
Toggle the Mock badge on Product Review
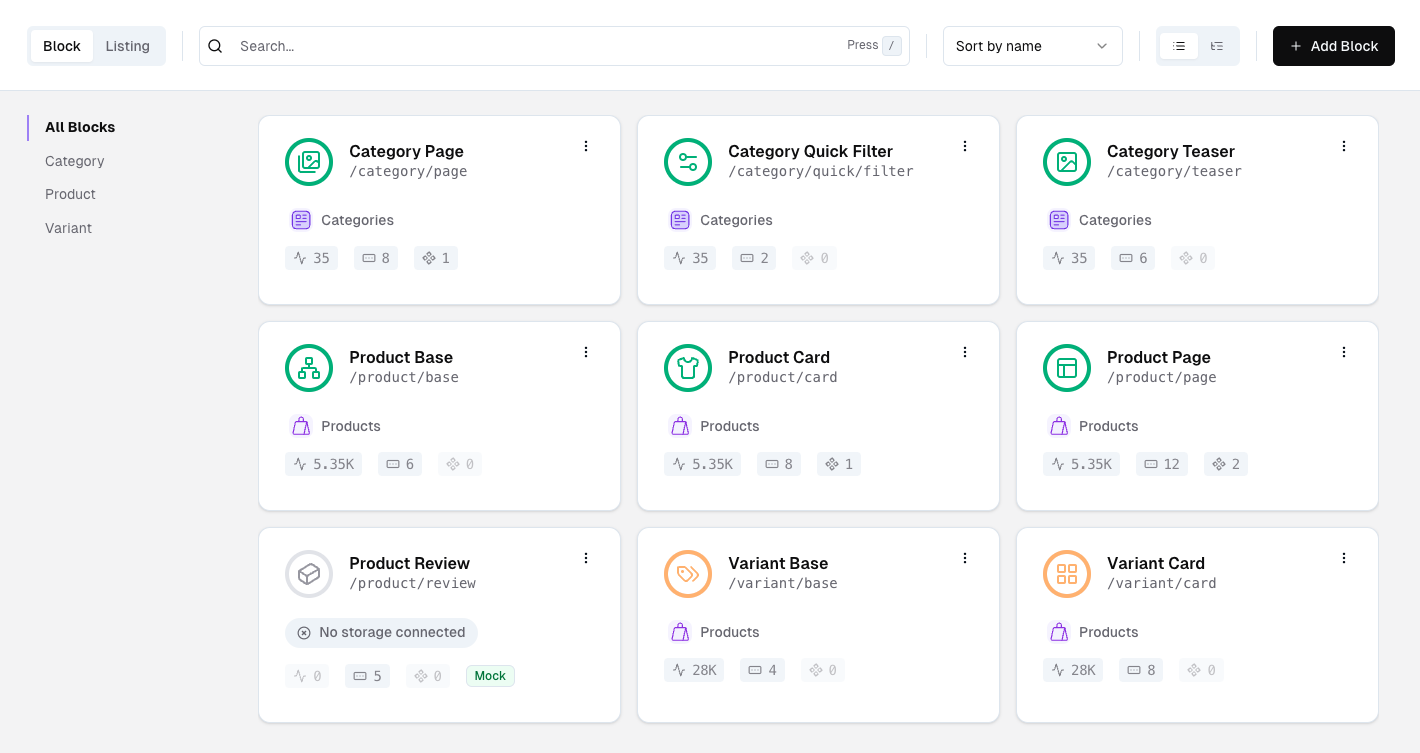click(x=490, y=675)
